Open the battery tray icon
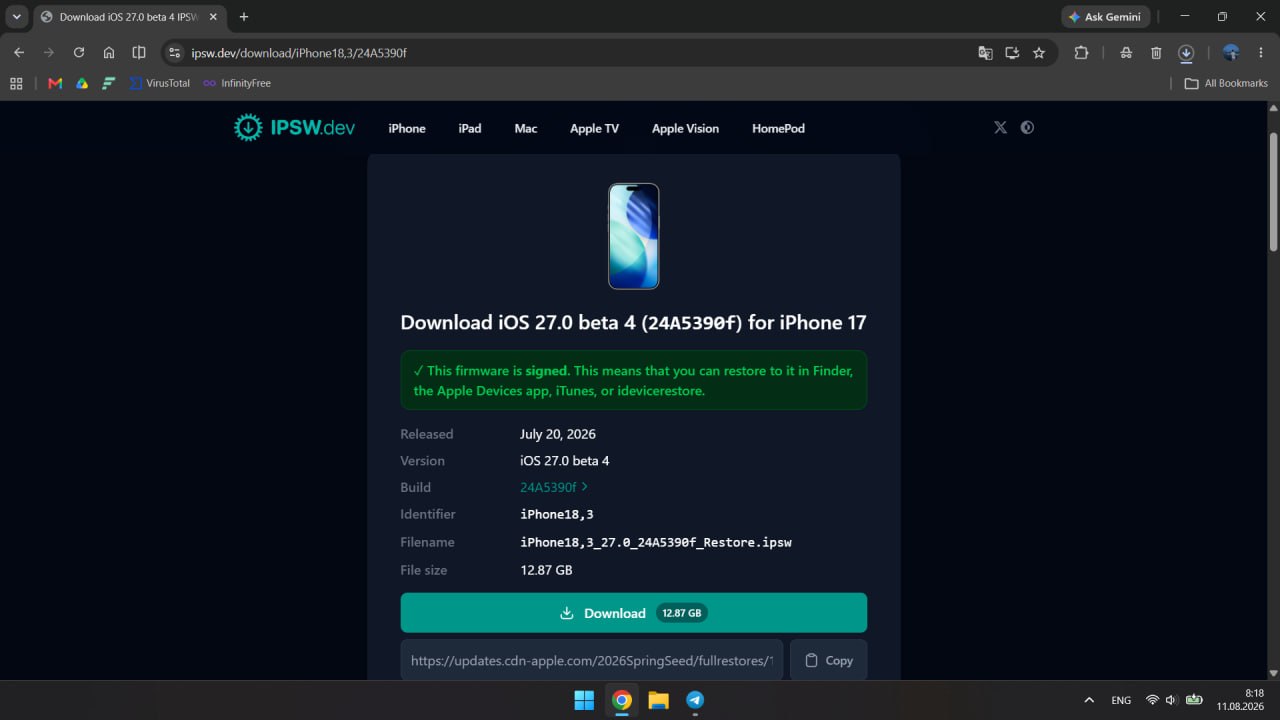The height and width of the screenshot is (720, 1280). pyautogui.click(x=1193, y=700)
